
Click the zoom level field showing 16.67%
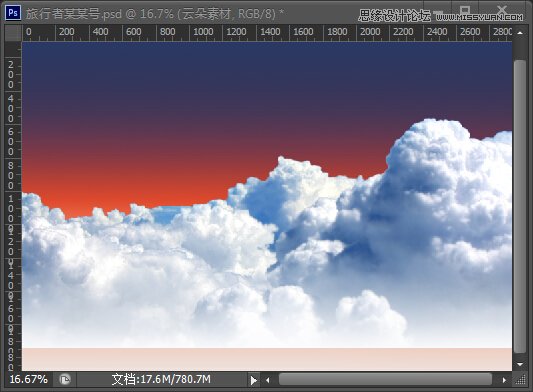[29, 379]
